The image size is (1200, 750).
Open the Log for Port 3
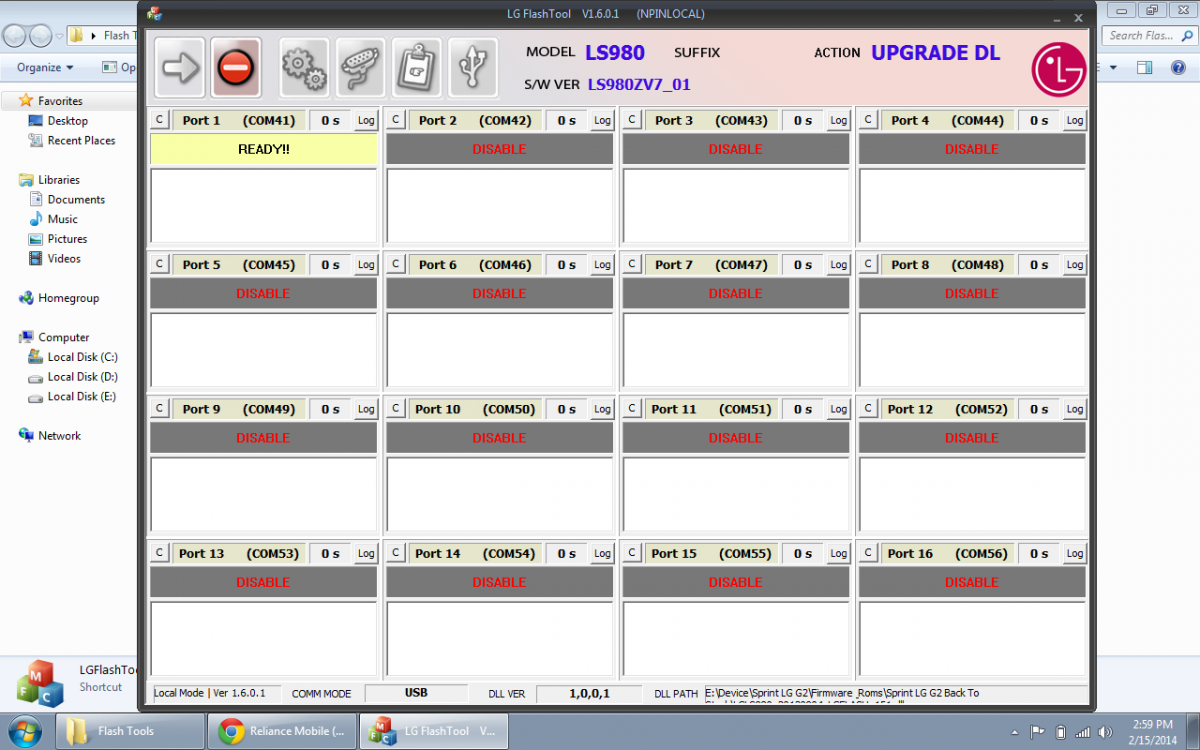[x=838, y=120]
